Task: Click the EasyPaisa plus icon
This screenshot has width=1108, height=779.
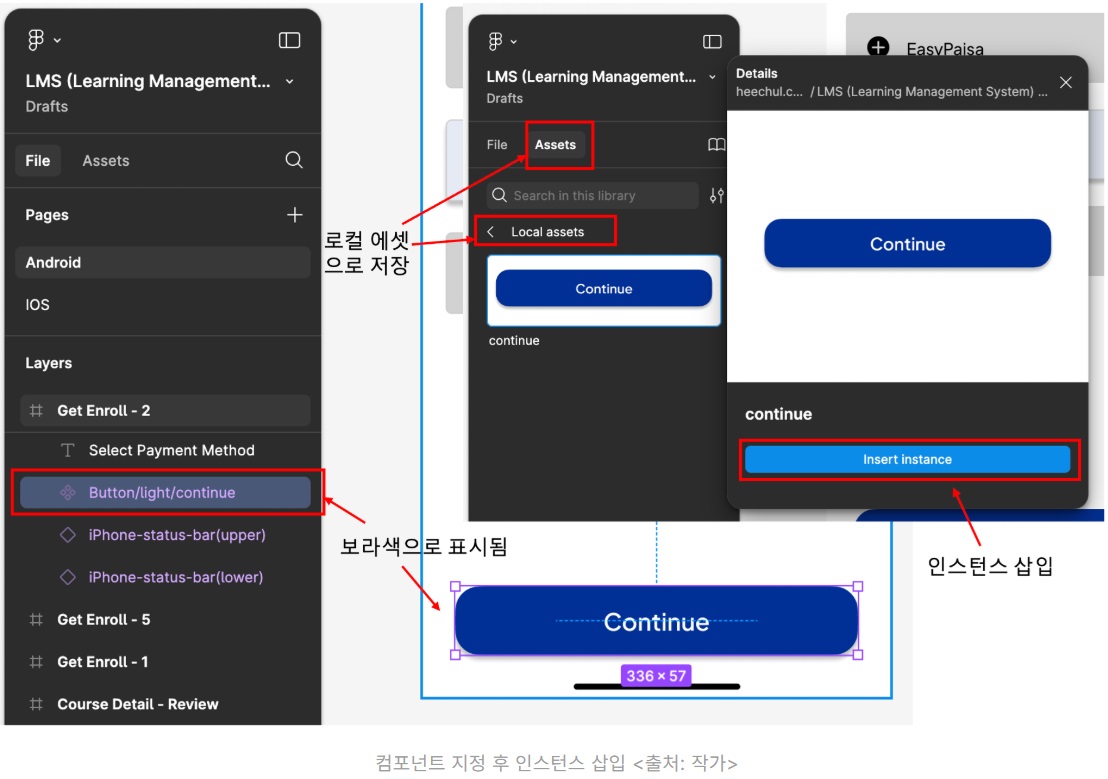Action: pyautogui.click(x=878, y=48)
